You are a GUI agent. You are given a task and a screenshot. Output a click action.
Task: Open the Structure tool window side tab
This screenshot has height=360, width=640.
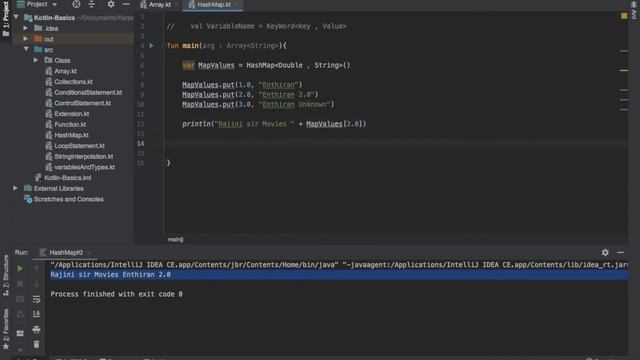(6, 275)
